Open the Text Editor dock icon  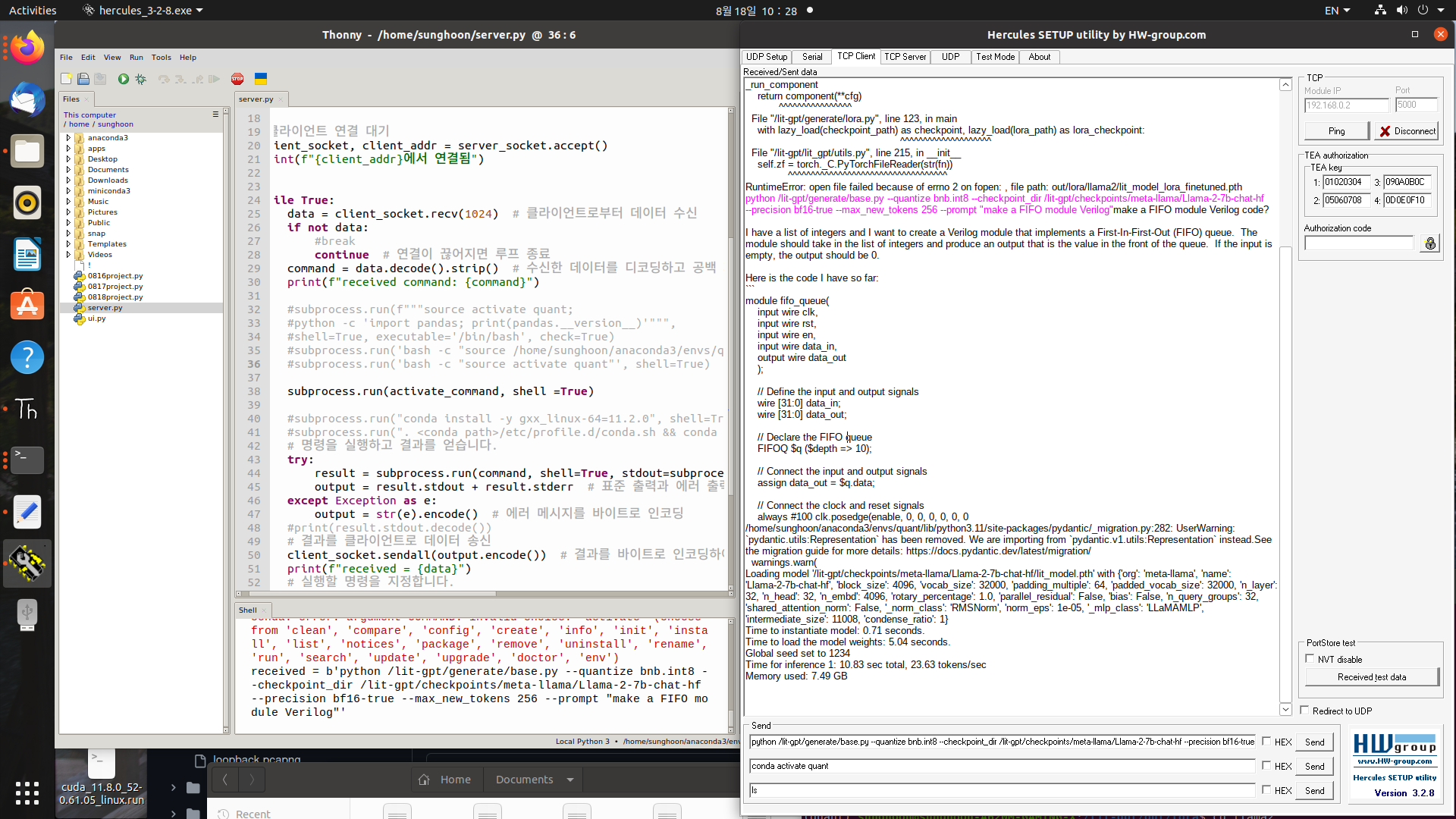coord(27,512)
